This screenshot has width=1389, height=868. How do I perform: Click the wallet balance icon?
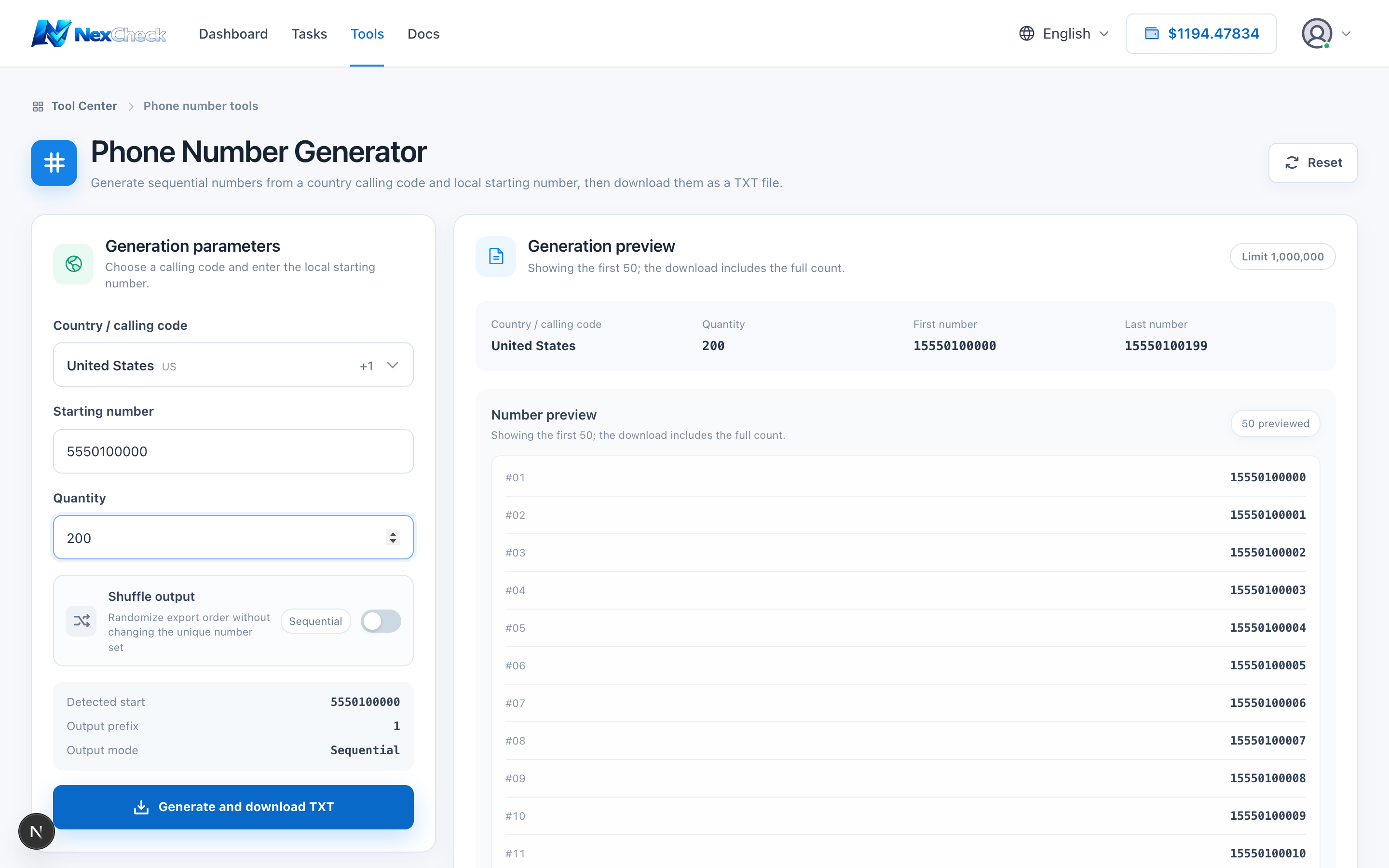pos(1151,33)
